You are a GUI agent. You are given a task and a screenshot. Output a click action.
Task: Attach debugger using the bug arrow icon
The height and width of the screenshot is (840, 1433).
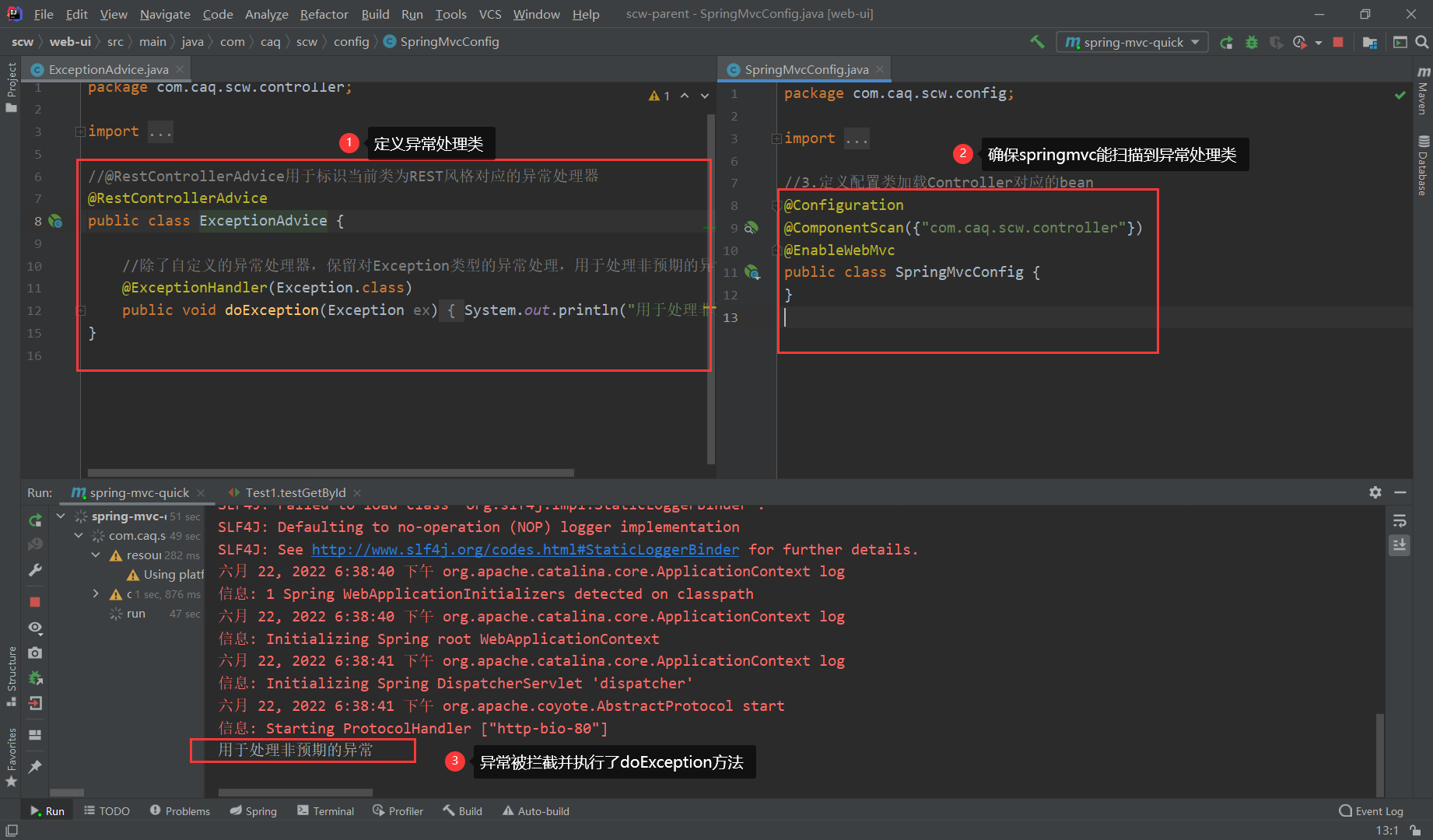coord(35,678)
